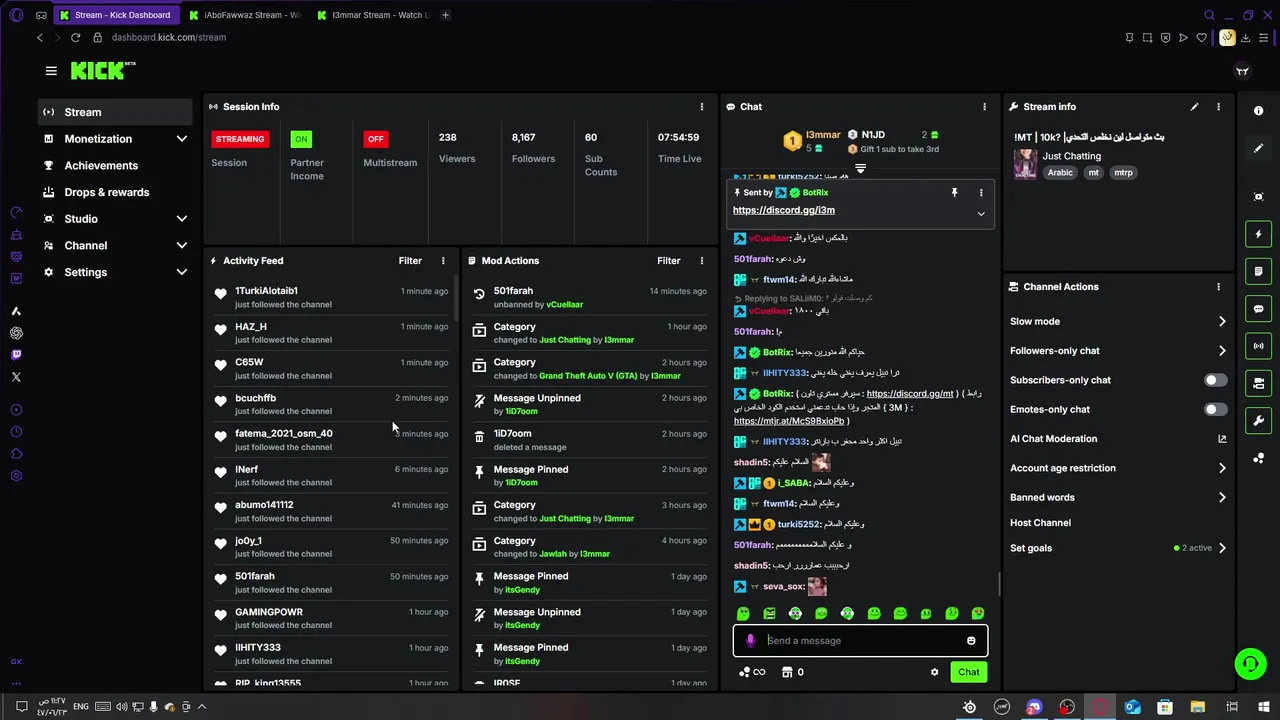Switch to I3mmar Stream browser tab
Viewport: 1280px width, 720px height.
[x=372, y=15]
